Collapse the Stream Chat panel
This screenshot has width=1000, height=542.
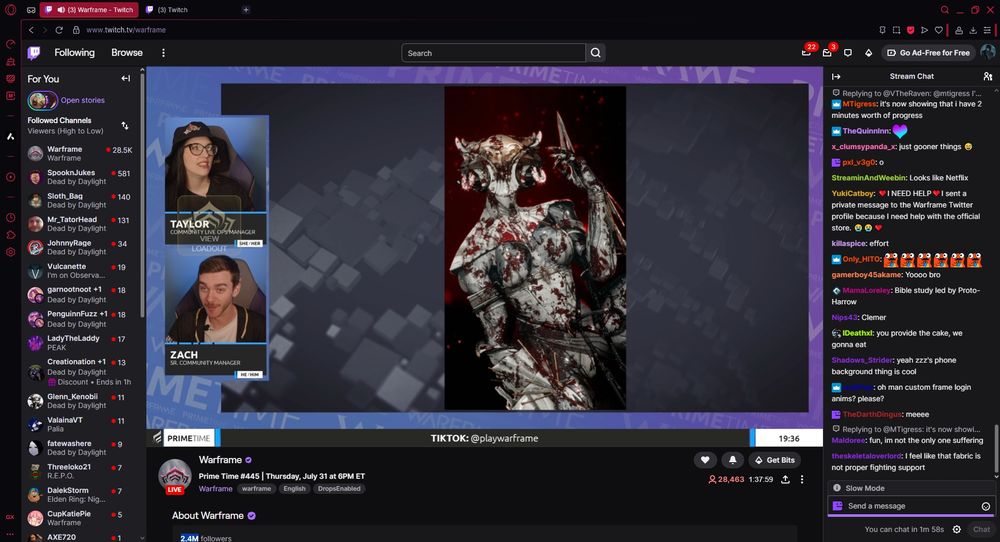[x=836, y=77]
